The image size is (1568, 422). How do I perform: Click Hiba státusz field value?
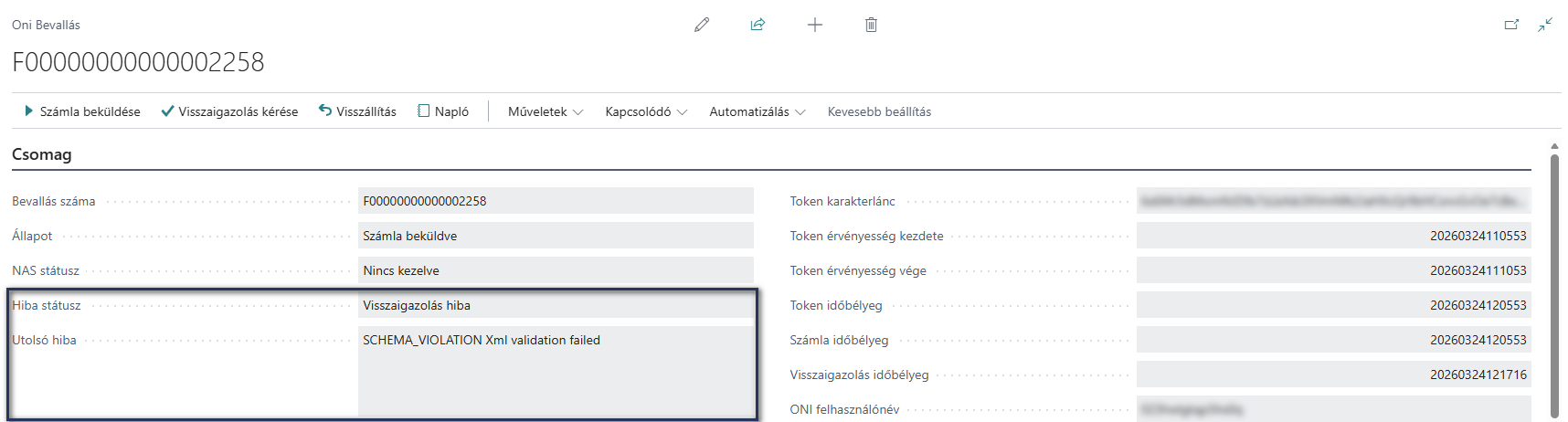click(556, 305)
